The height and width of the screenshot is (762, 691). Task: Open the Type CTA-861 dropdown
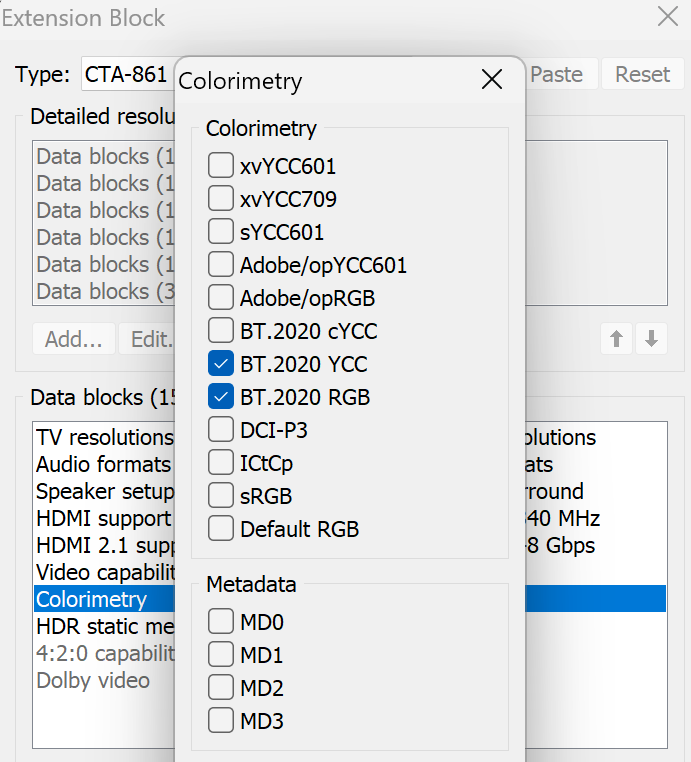[x=125, y=74]
